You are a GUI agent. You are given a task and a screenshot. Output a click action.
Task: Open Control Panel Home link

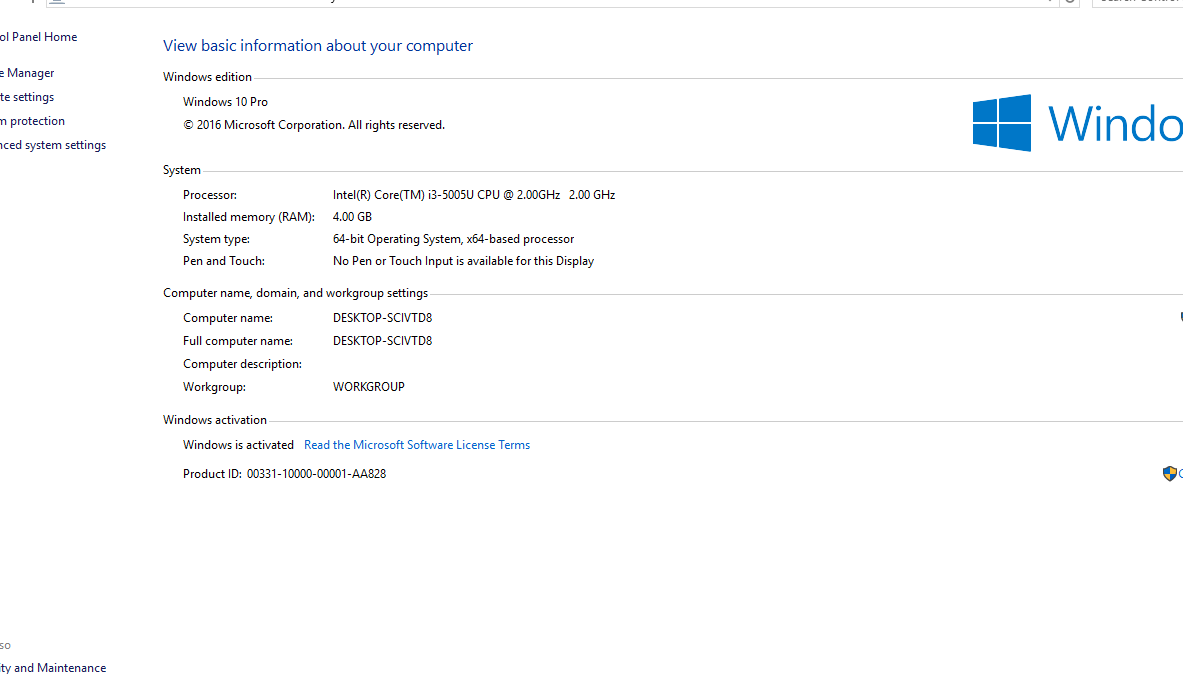click(38, 37)
